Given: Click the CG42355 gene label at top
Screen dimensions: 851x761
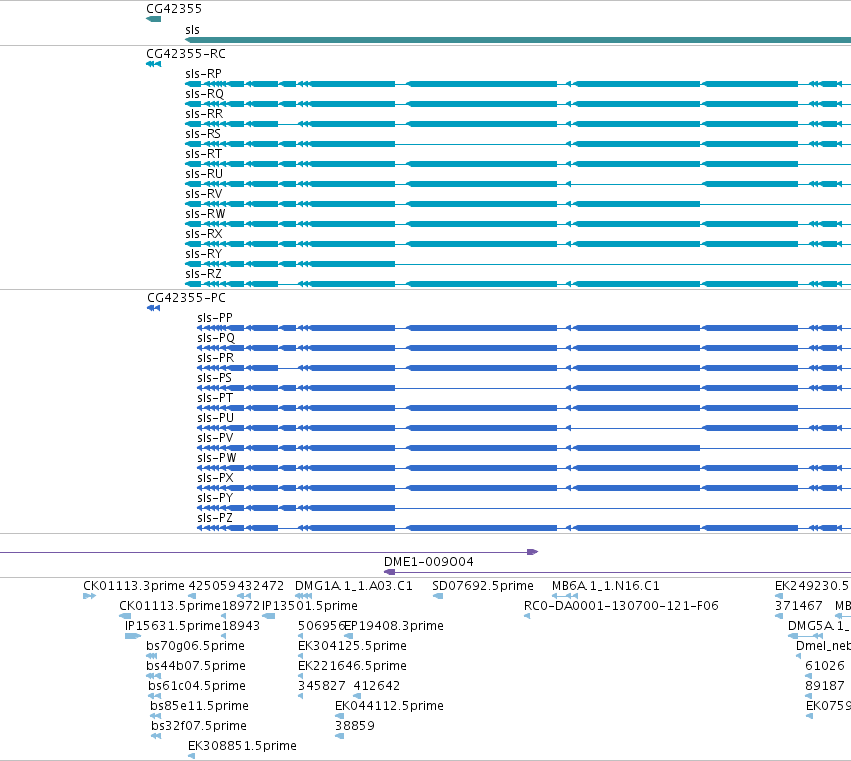Looking at the screenshot, I should (174, 9).
